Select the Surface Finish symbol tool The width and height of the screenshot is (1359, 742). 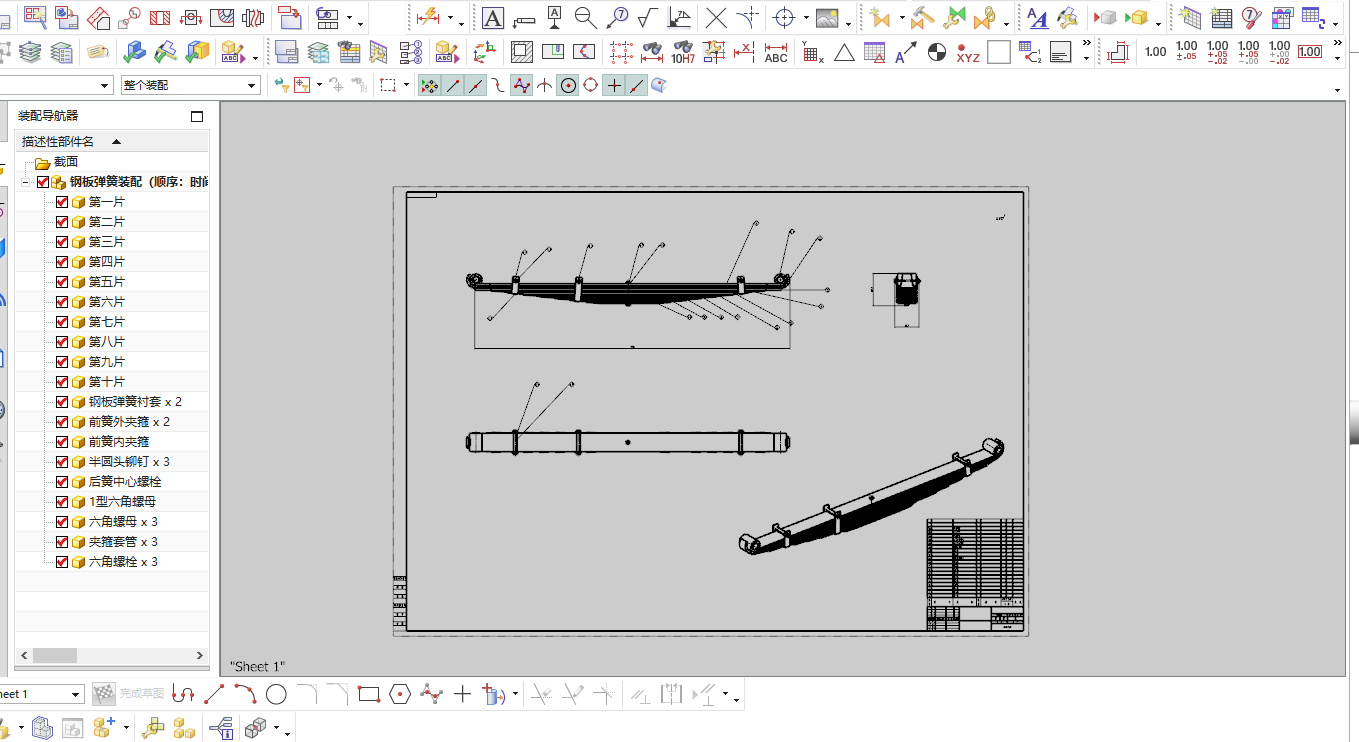647,18
